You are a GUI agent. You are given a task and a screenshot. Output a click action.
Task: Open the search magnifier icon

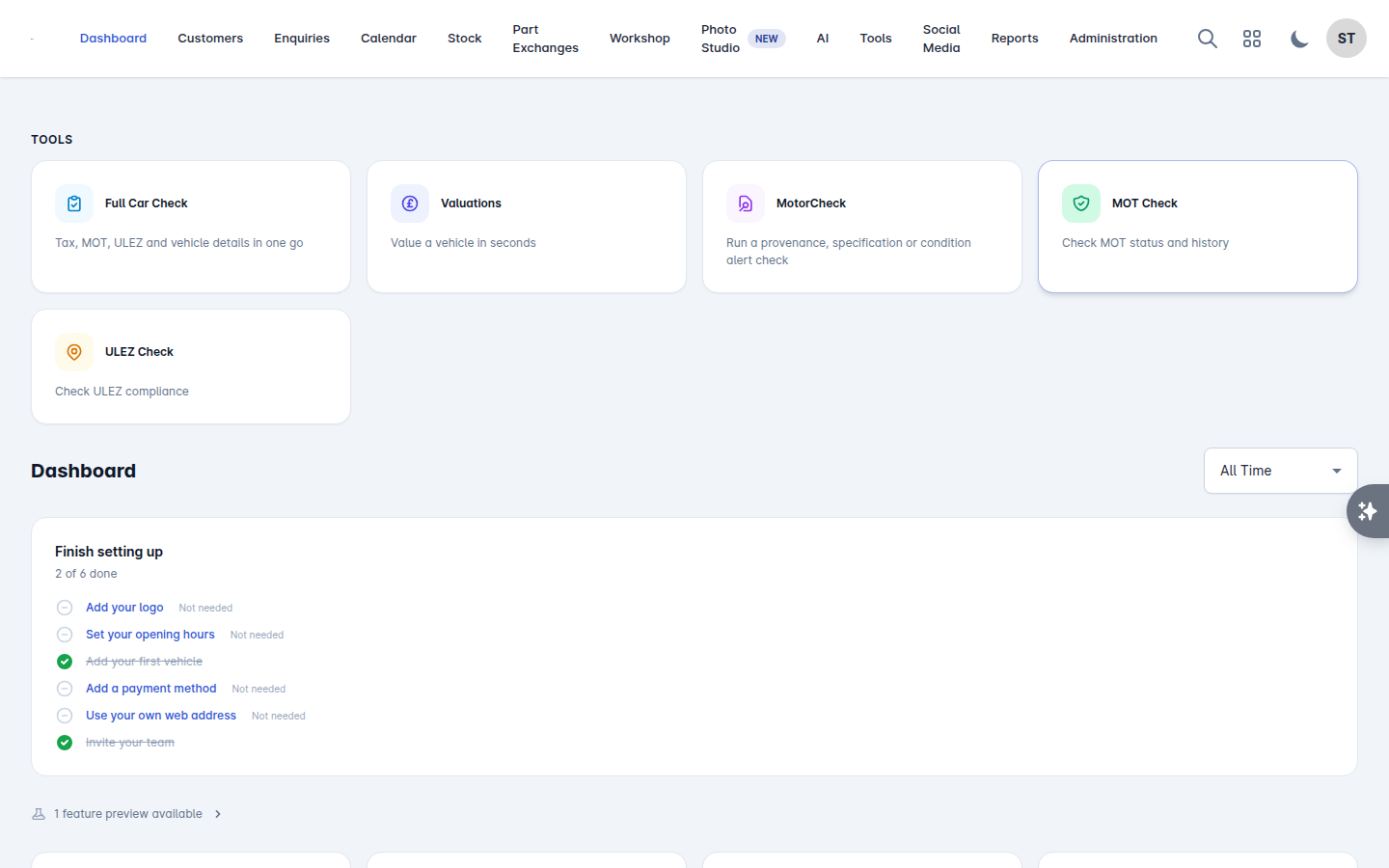pyautogui.click(x=1207, y=39)
